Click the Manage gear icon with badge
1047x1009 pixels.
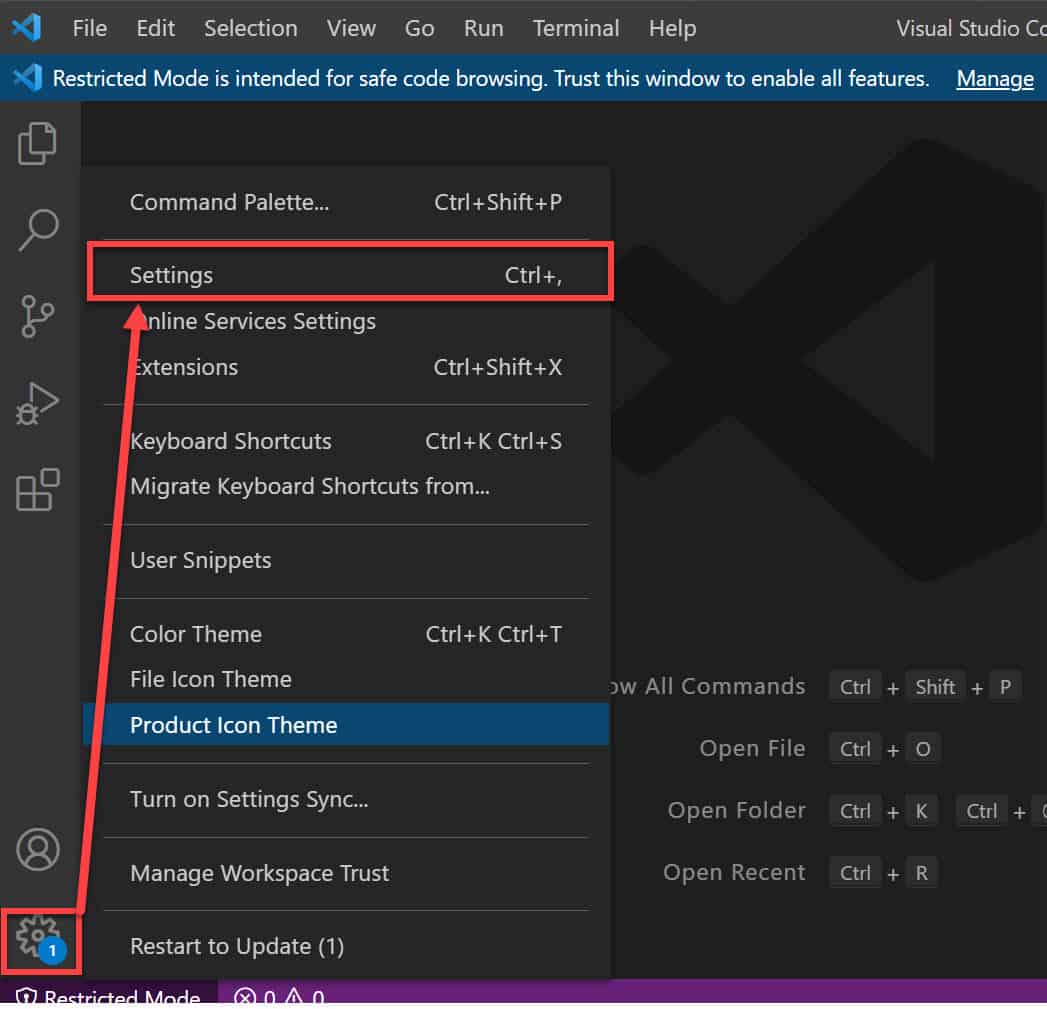(x=39, y=938)
